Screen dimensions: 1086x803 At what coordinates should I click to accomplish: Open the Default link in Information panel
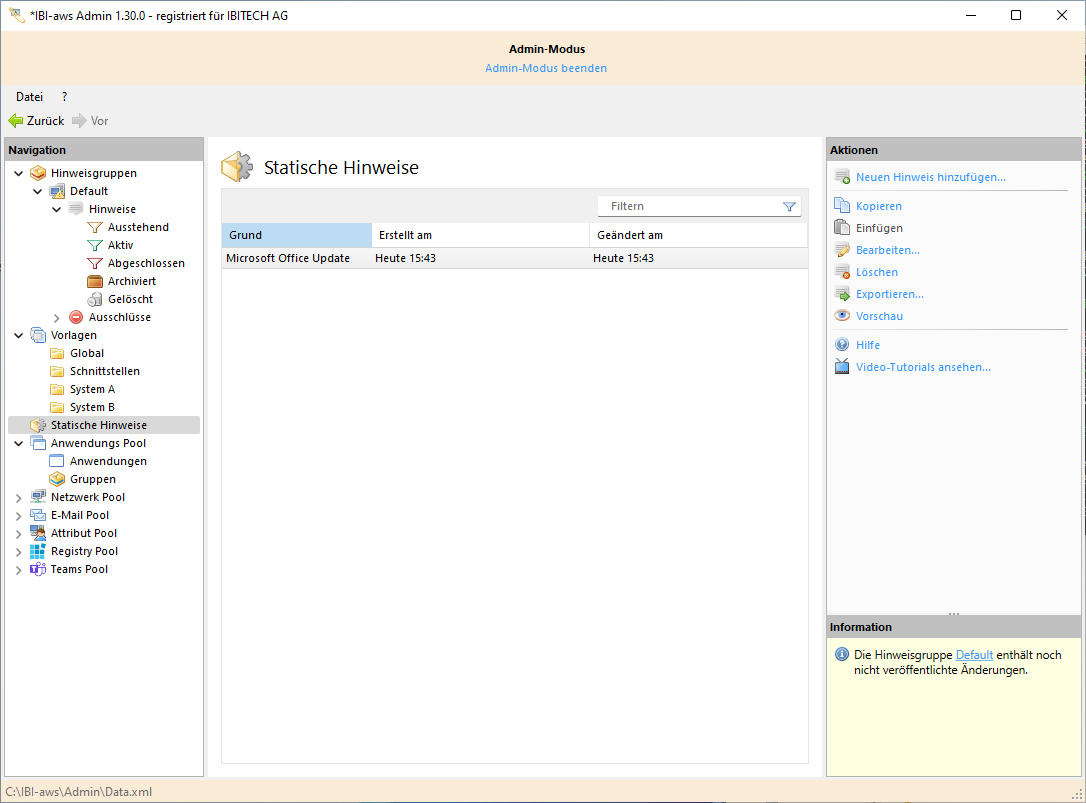(974, 655)
